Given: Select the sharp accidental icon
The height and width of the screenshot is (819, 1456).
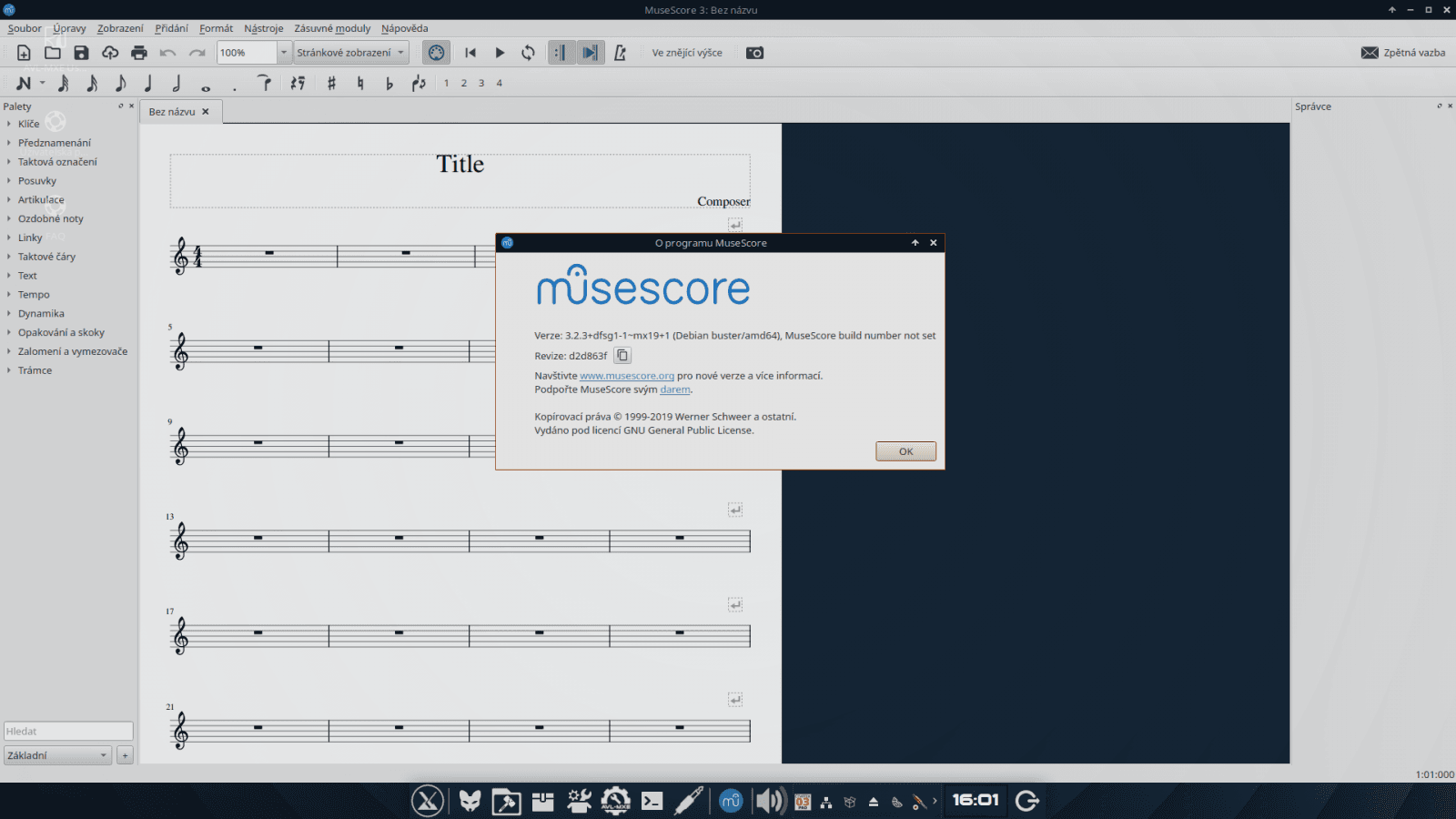Looking at the screenshot, I should click(331, 84).
